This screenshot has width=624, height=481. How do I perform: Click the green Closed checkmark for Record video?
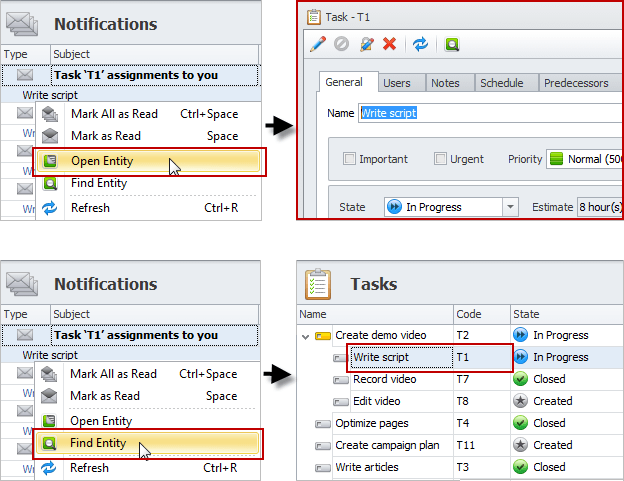coord(520,379)
